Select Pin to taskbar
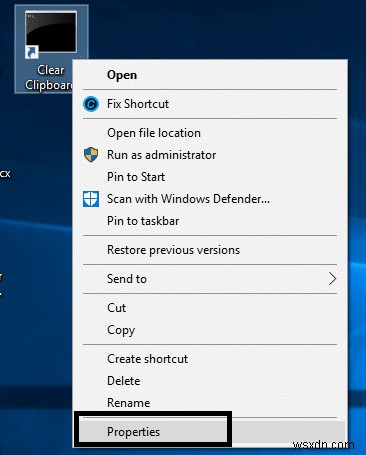Viewport: 366px width, 455px height. pos(210,221)
